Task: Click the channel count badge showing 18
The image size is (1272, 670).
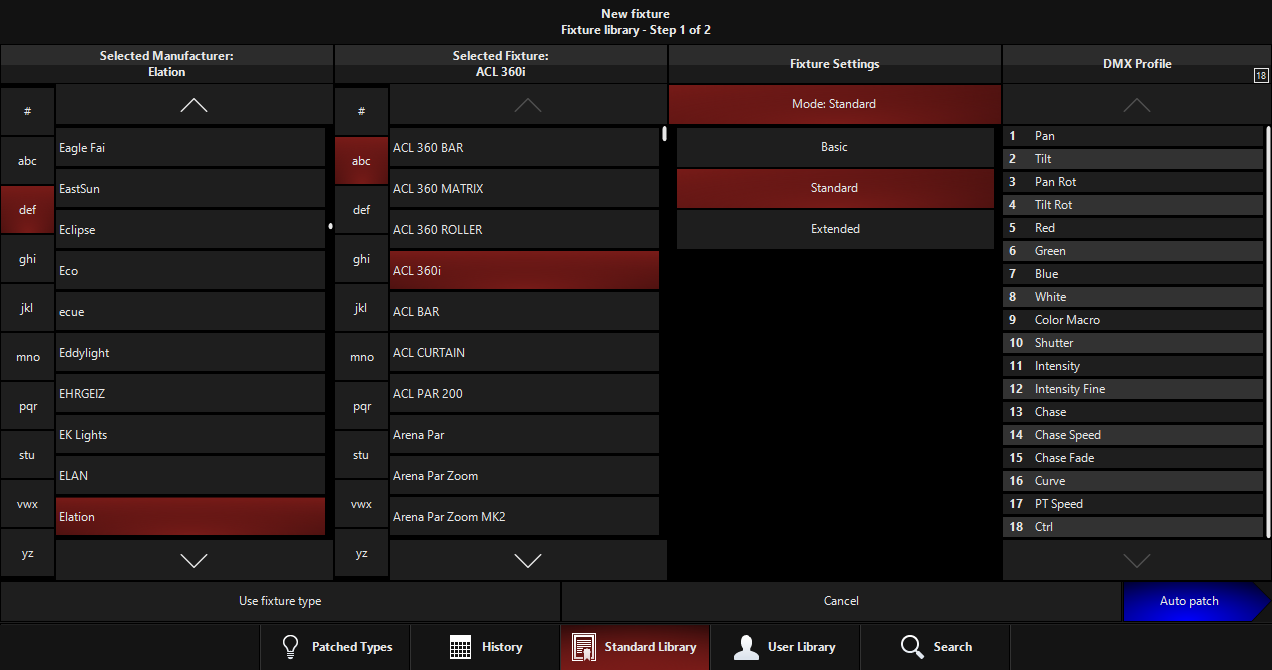Action: 1261,75
